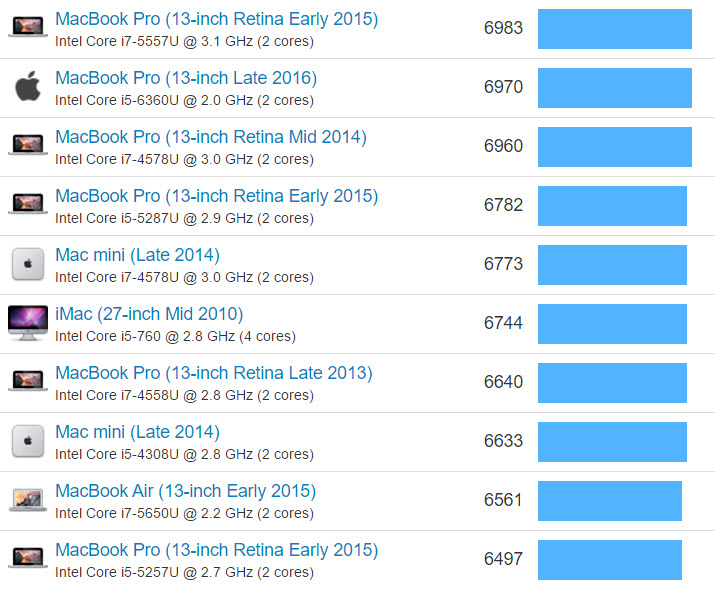Select score value 6782
This screenshot has width=715, height=589.
(503, 205)
